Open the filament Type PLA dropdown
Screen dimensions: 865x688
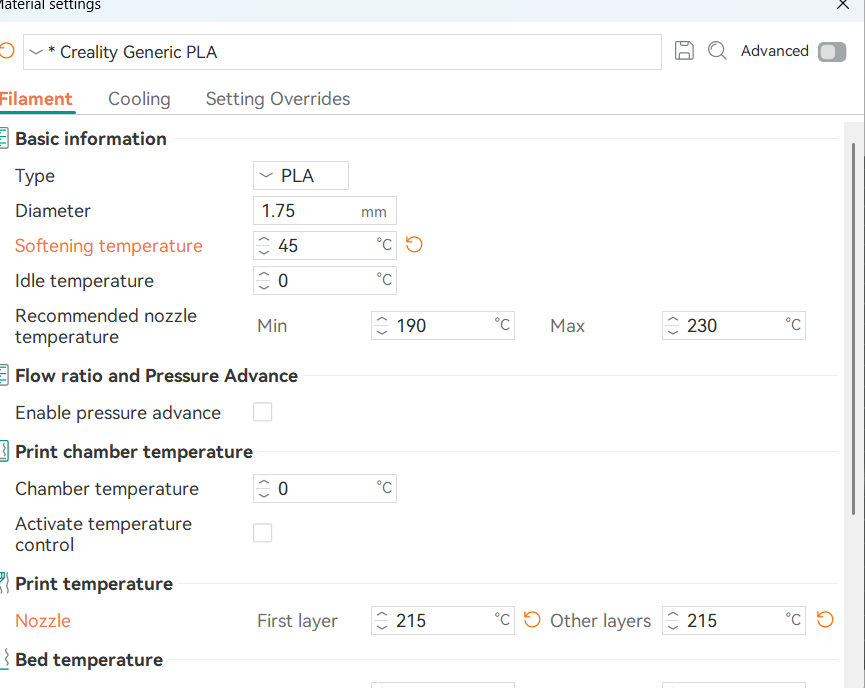click(300, 176)
